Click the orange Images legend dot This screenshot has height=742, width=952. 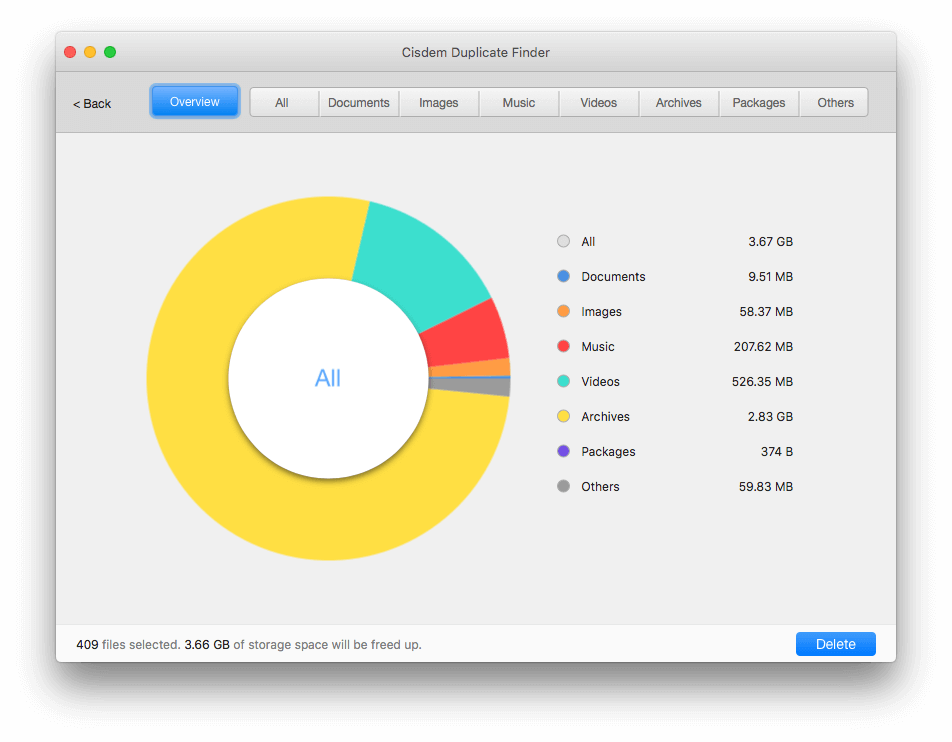pyautogui.click(x=563, y=311)
